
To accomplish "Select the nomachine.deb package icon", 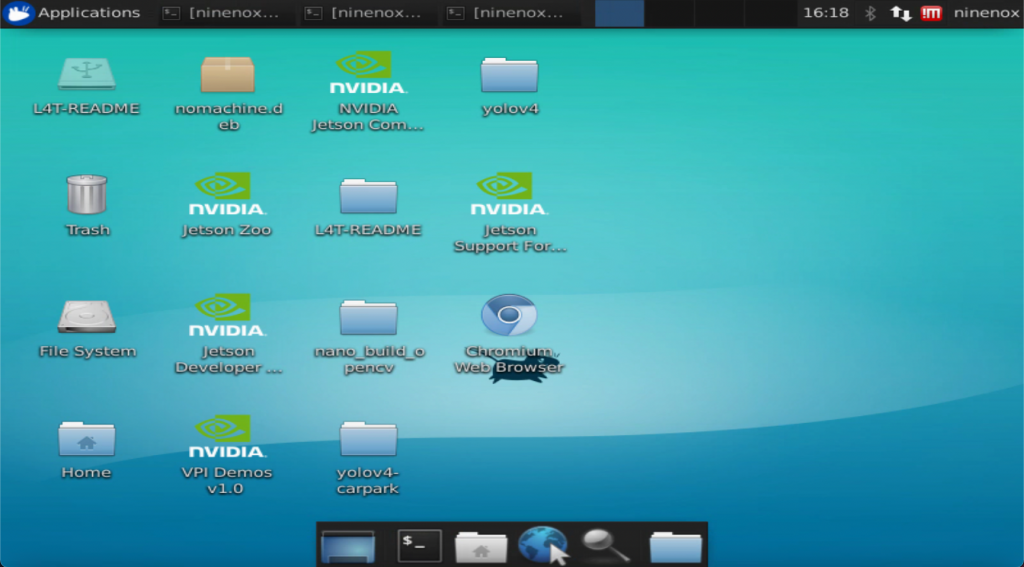I will coord(227,74).
